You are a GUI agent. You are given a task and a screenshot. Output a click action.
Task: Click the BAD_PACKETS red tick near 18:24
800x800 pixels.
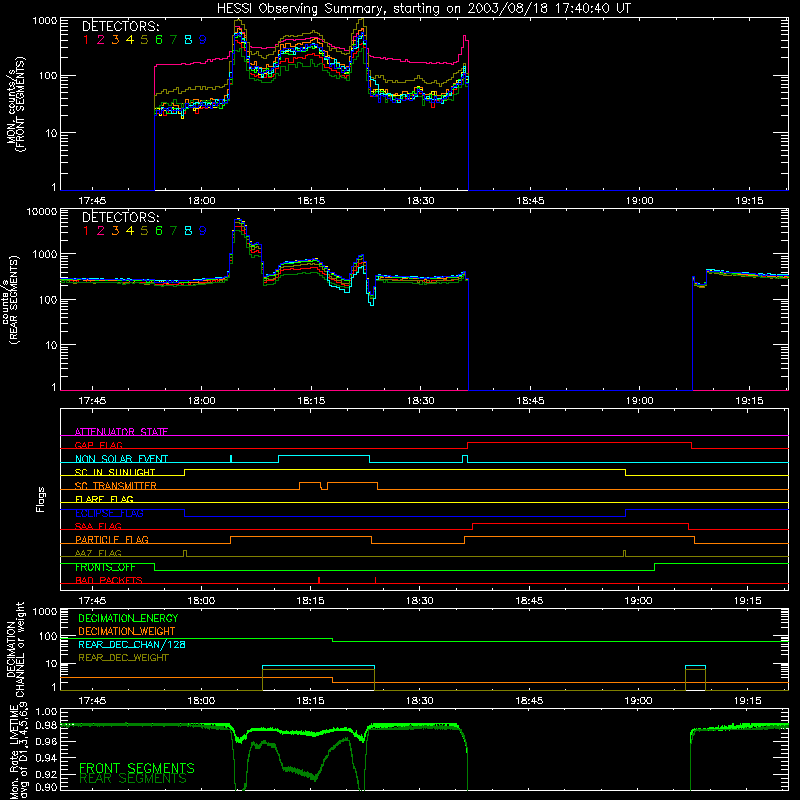[376, 580]
